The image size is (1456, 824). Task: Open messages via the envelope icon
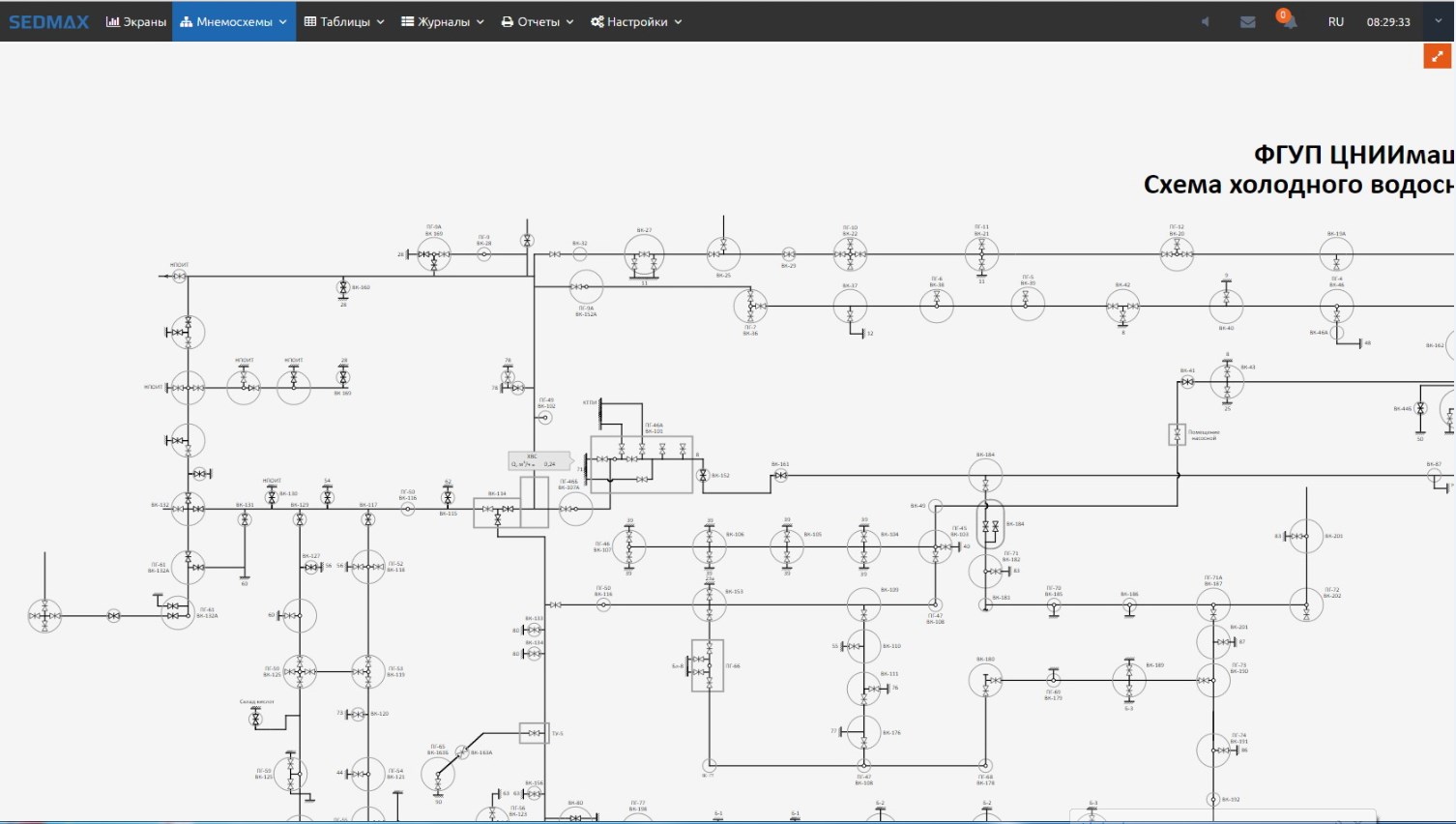[x=1247, y=21]
